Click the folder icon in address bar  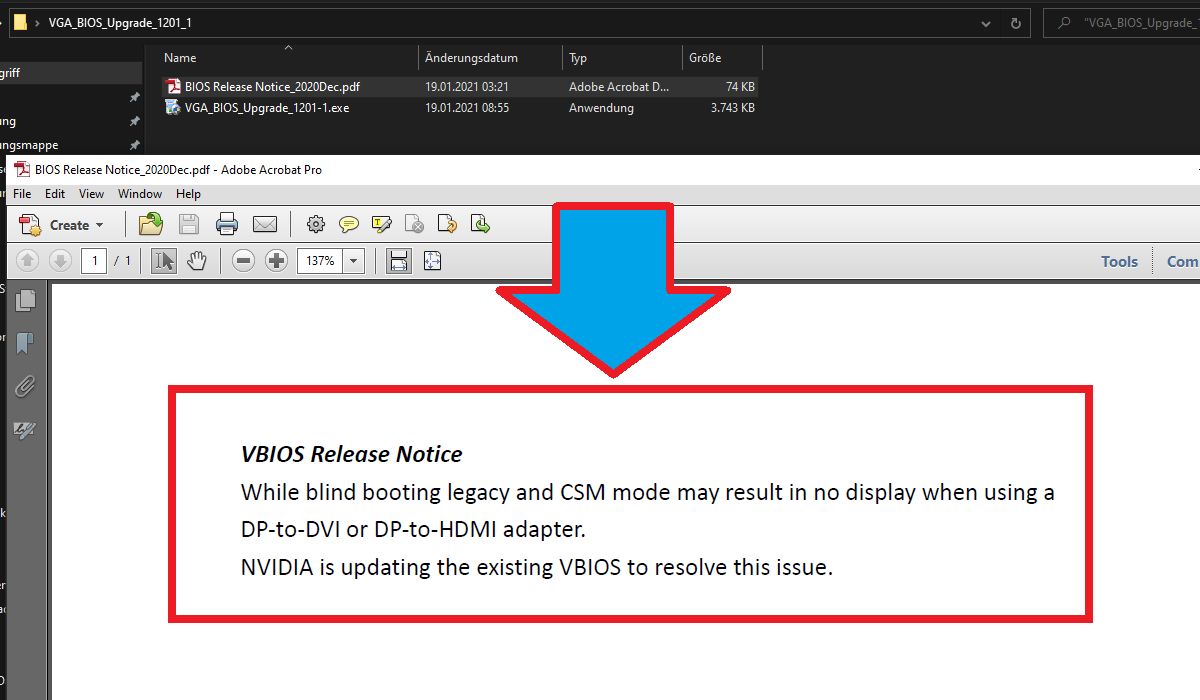pos(20,22)
